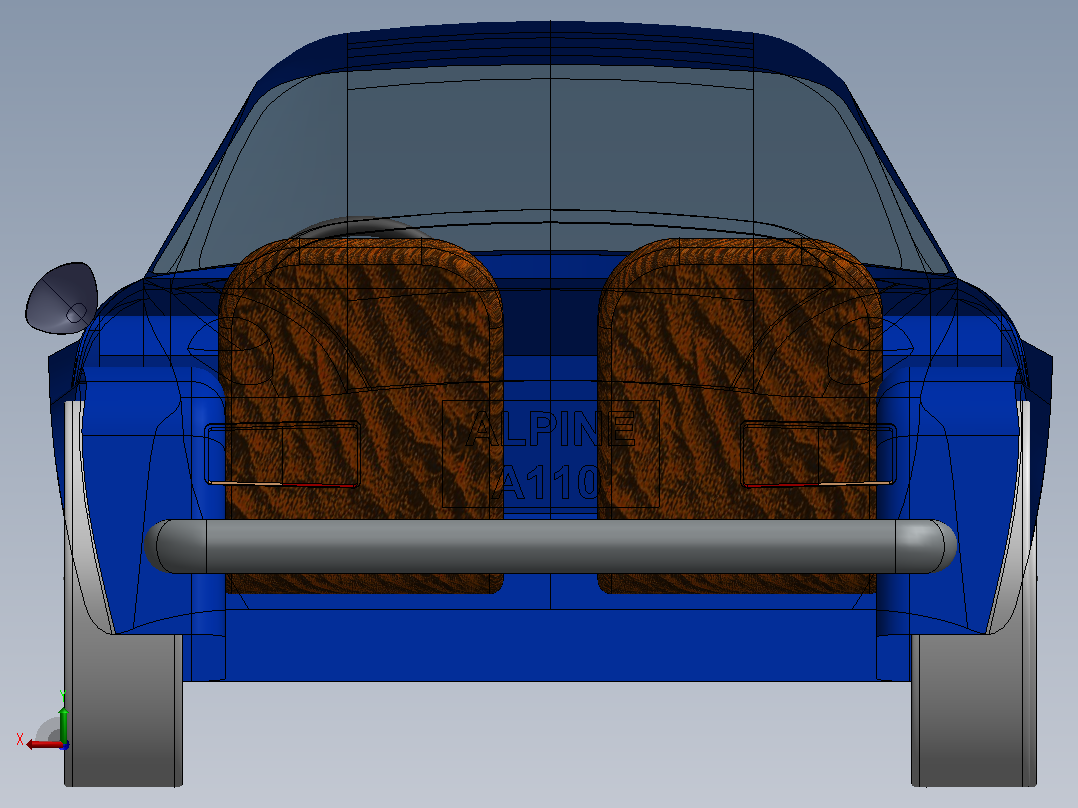Select the left wood-textured seat back
Viewport: 1078px width, 808px height.
(x=362, y=415)
